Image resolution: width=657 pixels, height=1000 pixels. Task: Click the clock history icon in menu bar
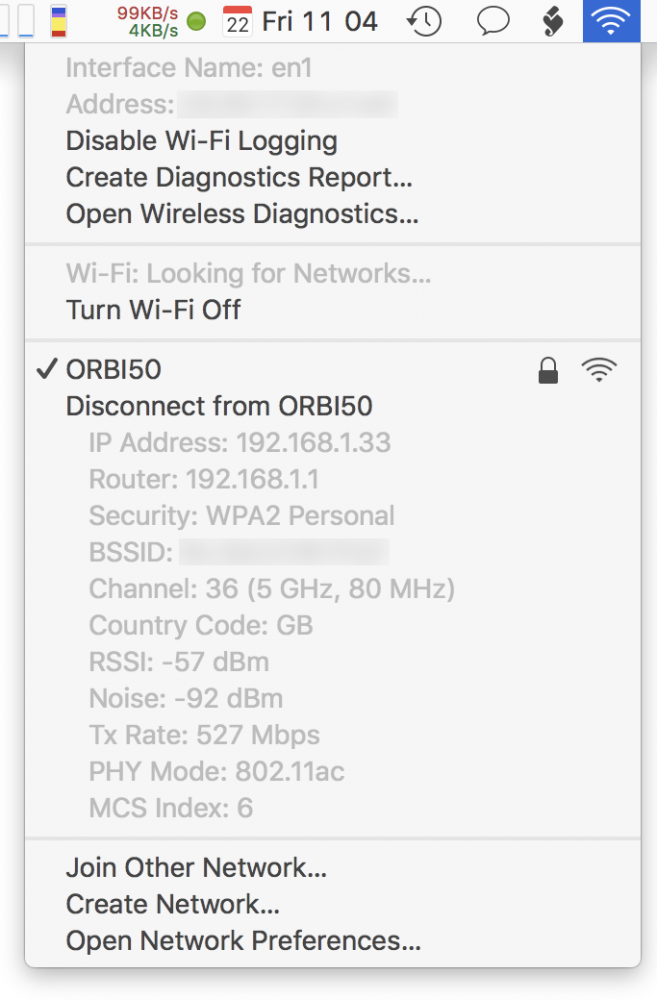(x=423, y=20)
